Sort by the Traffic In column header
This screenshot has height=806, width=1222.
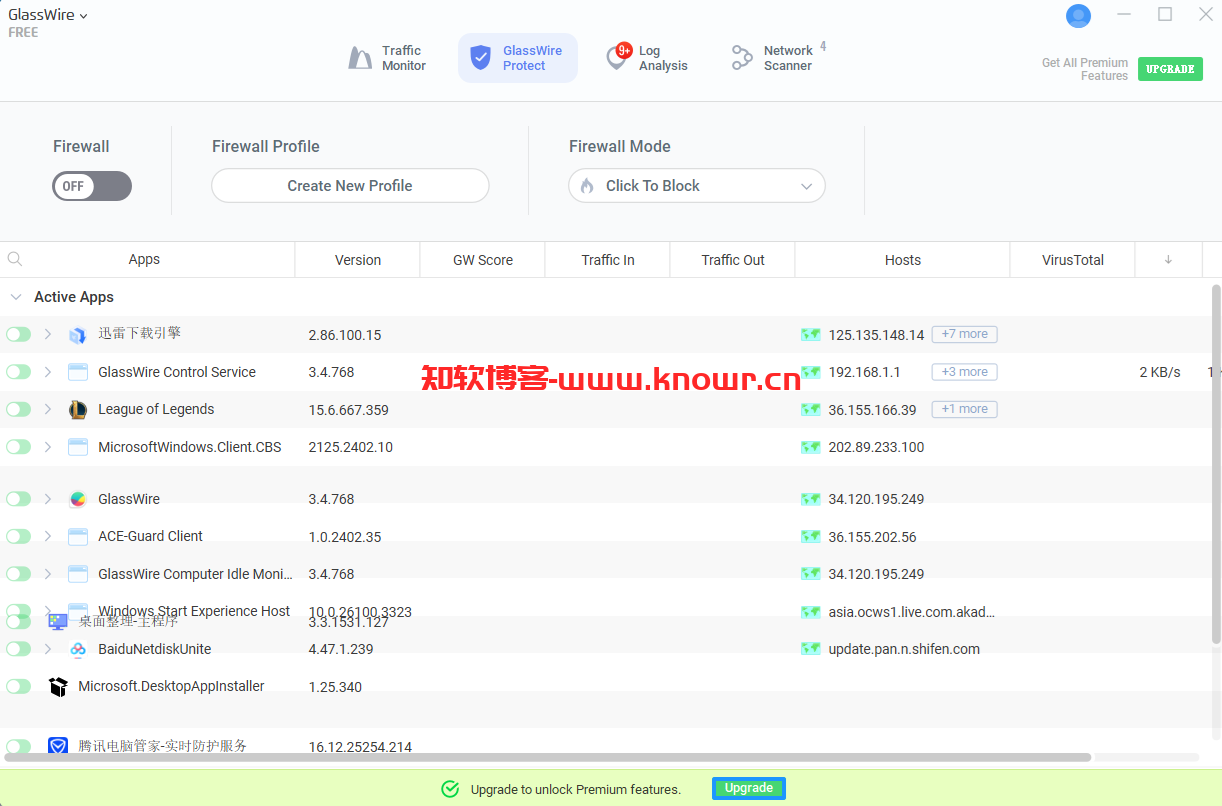[608, 260]
